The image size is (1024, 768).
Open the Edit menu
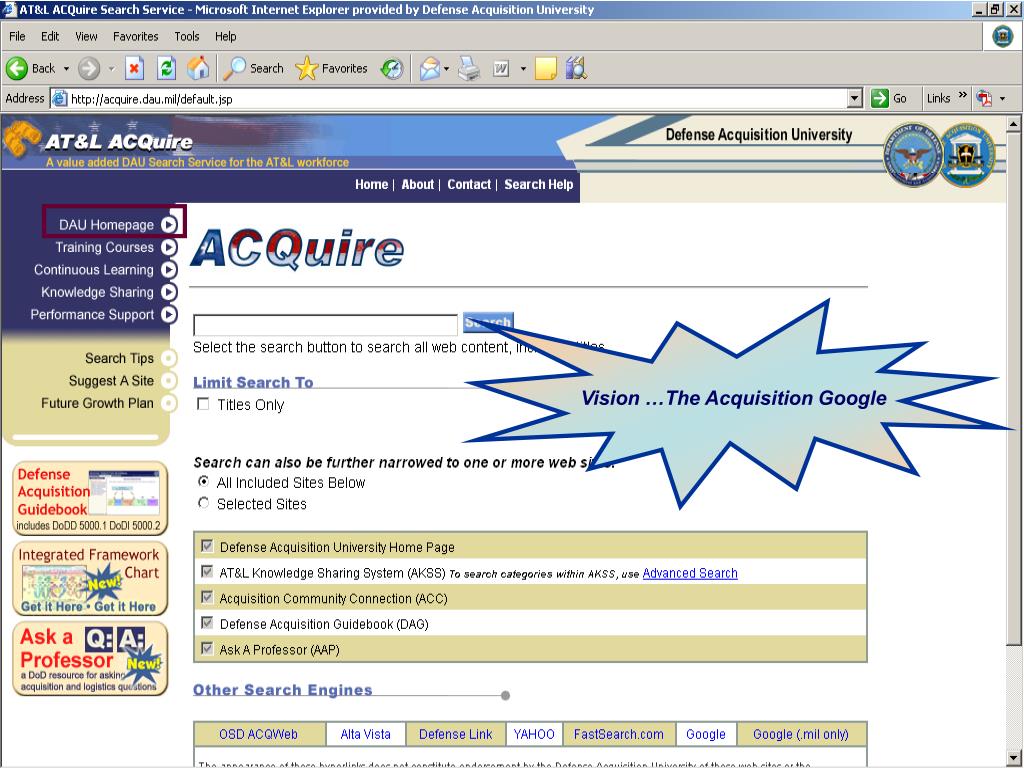[x=50, y=37]
